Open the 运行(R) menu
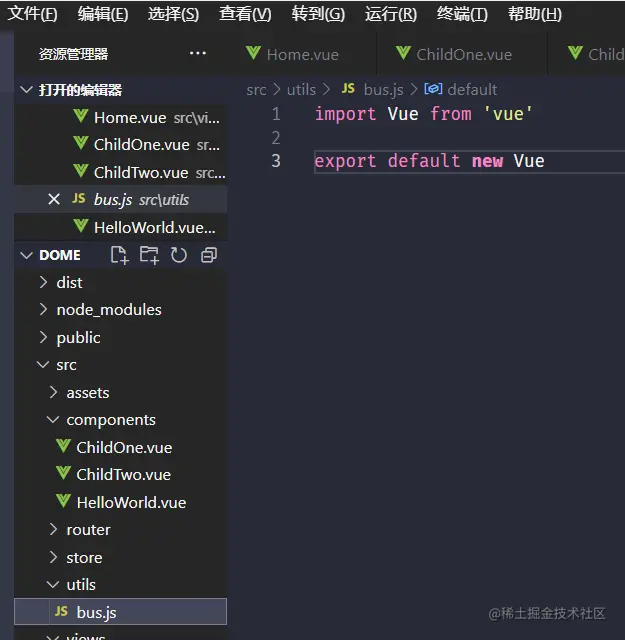 pos(391,14)
